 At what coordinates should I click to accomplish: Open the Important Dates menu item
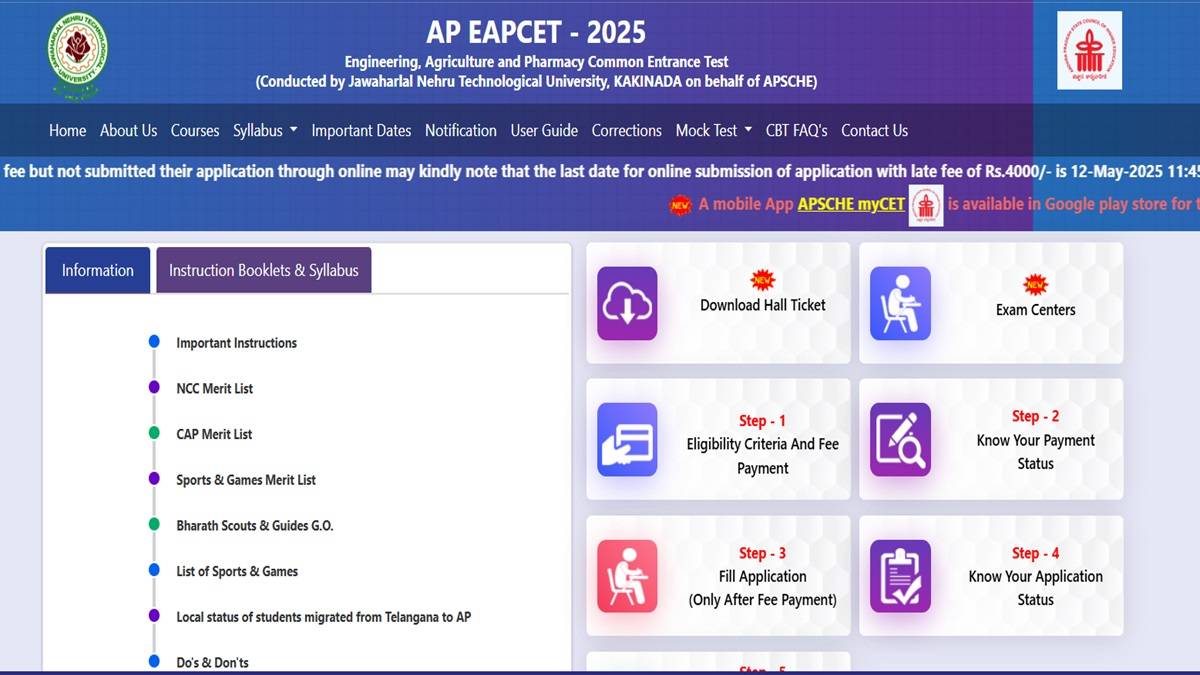pyautogui.click(x=361, y=130)
